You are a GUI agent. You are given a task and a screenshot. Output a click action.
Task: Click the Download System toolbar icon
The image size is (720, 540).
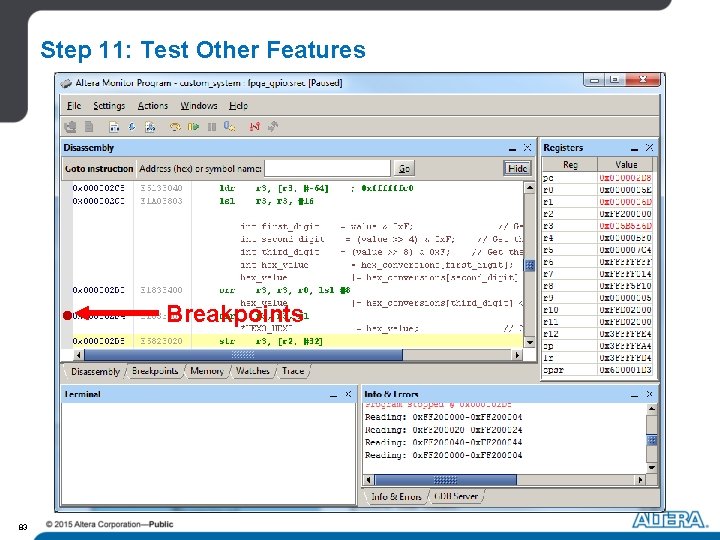71,126
